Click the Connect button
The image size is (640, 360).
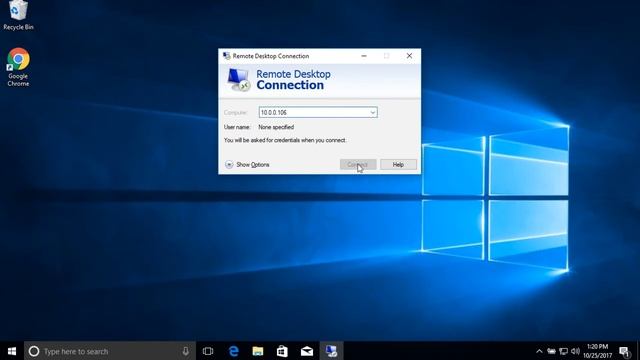pos(358,164)
